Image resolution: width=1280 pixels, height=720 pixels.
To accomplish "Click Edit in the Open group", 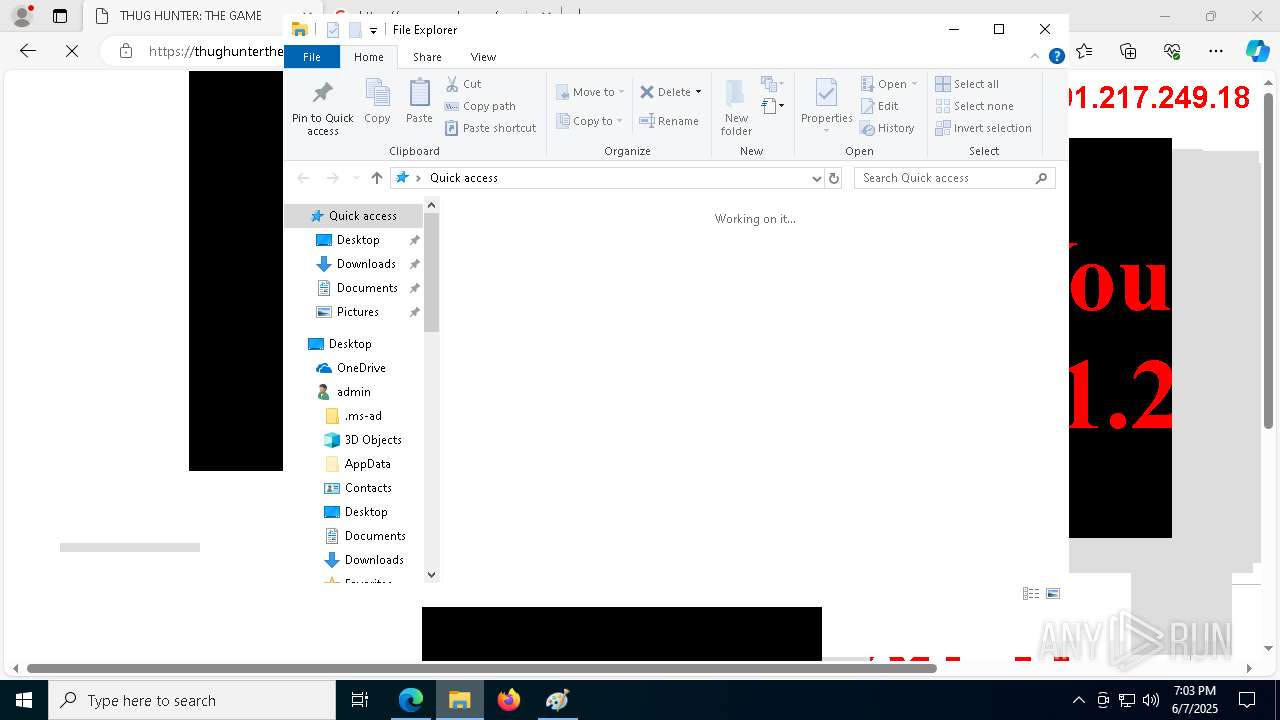I will pos(880,106).
